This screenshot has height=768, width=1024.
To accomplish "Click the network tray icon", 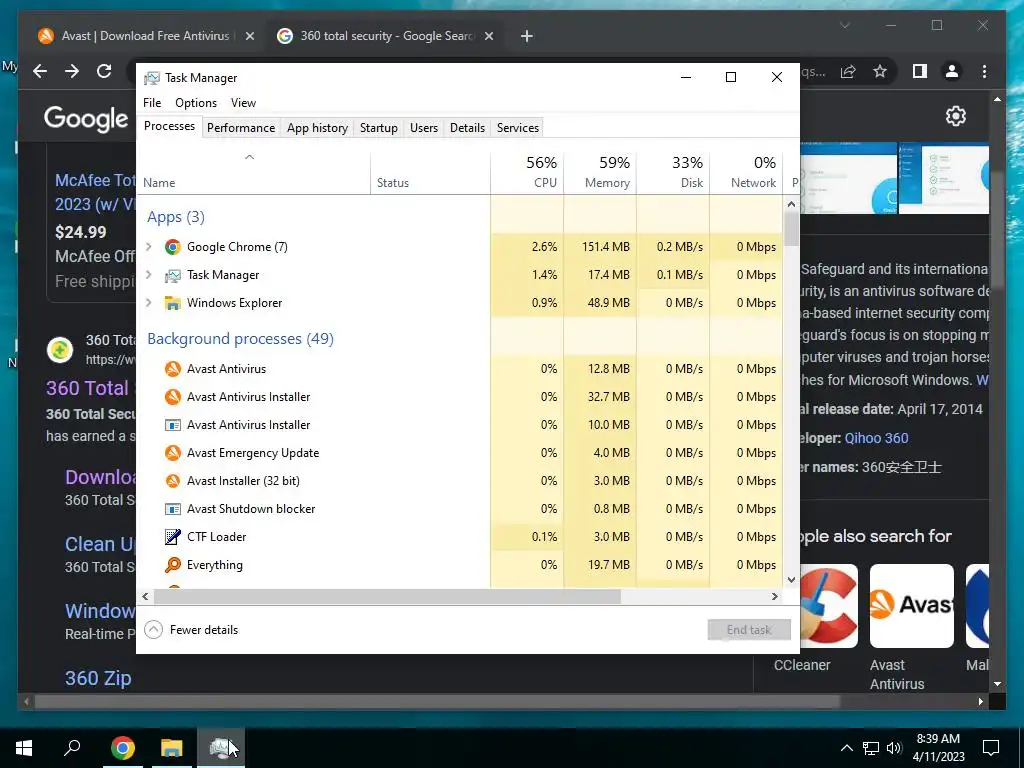I will pos(871,748).
